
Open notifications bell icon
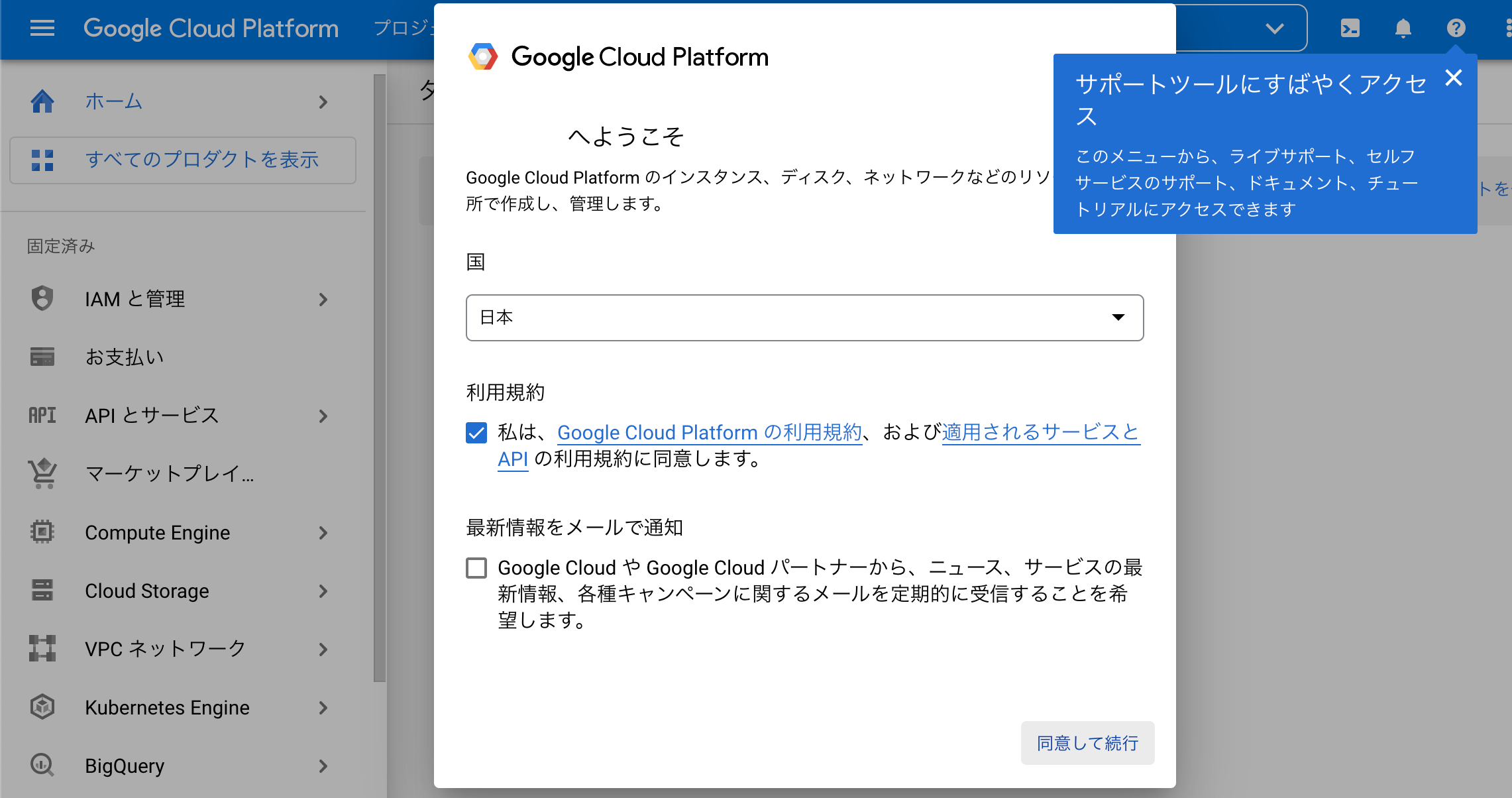pos(1403,28)
